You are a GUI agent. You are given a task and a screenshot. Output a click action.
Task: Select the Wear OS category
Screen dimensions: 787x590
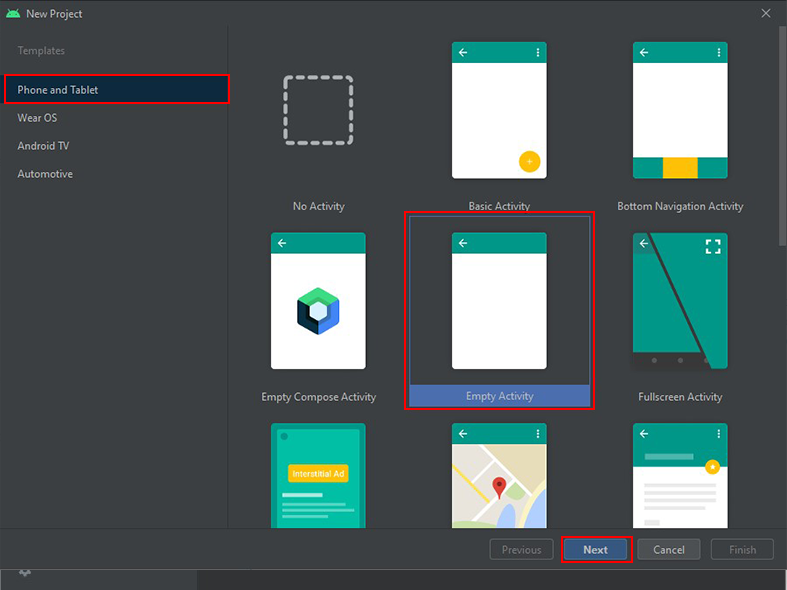tap(37, 118)
